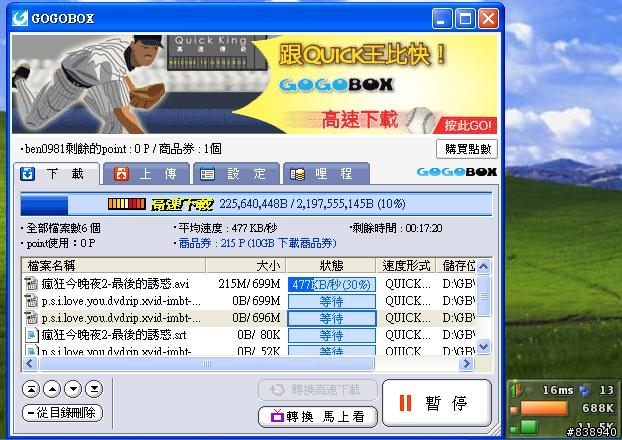This screenshot has width=622, height=440.
Task: Sort by 檔案名稱 column header
Action: coord(114,265)
